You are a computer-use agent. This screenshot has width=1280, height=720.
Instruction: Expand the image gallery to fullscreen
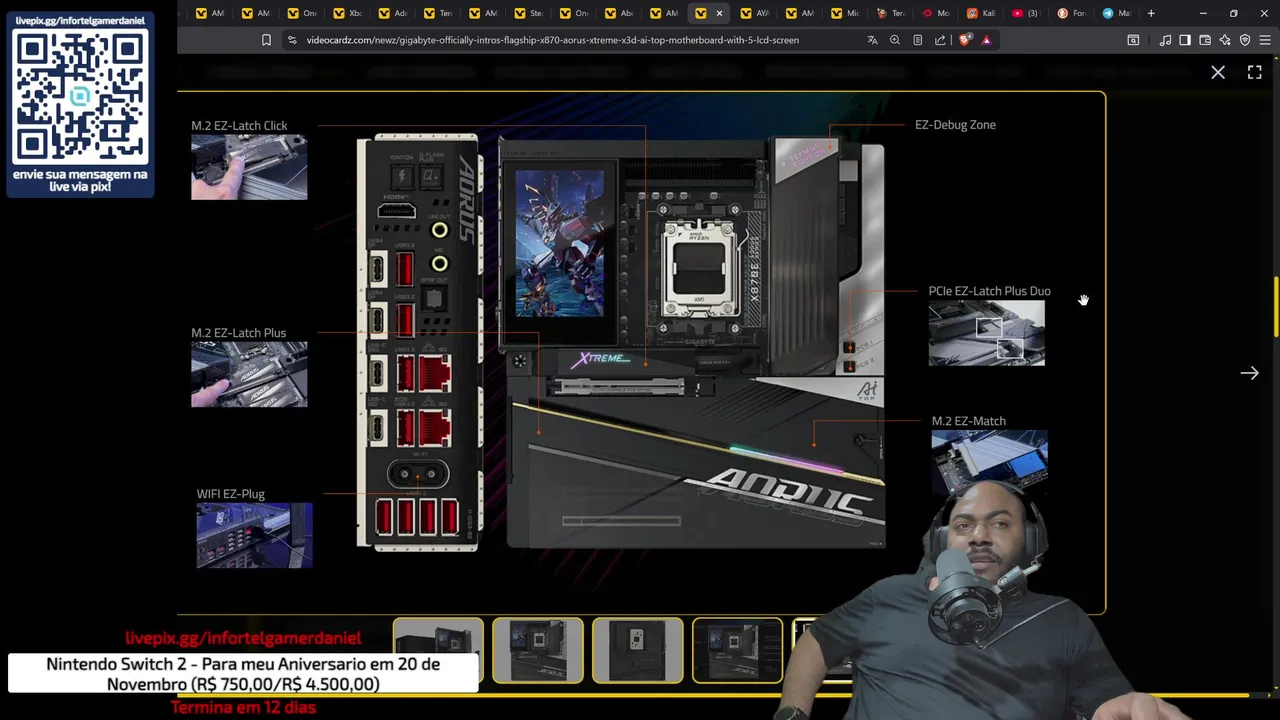click(1255, 72)
